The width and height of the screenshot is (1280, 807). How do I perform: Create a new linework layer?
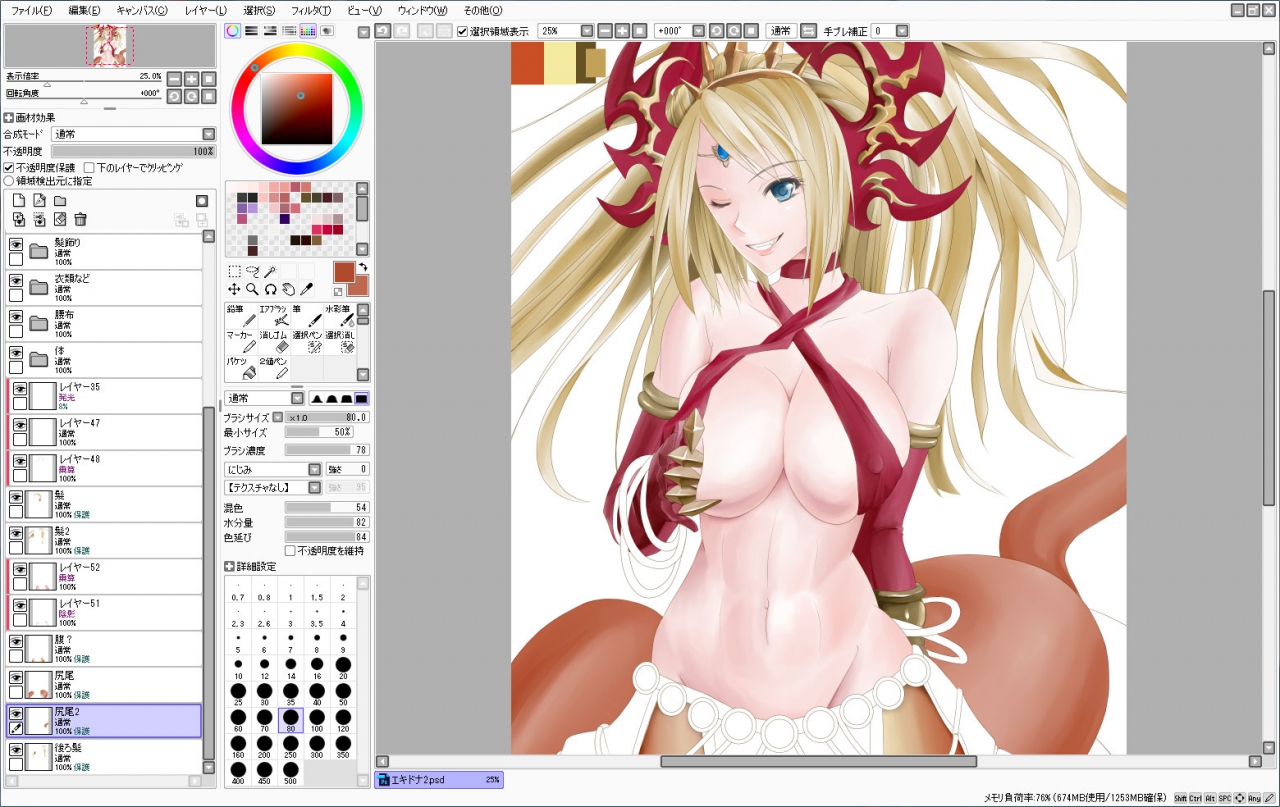[39, 200]
